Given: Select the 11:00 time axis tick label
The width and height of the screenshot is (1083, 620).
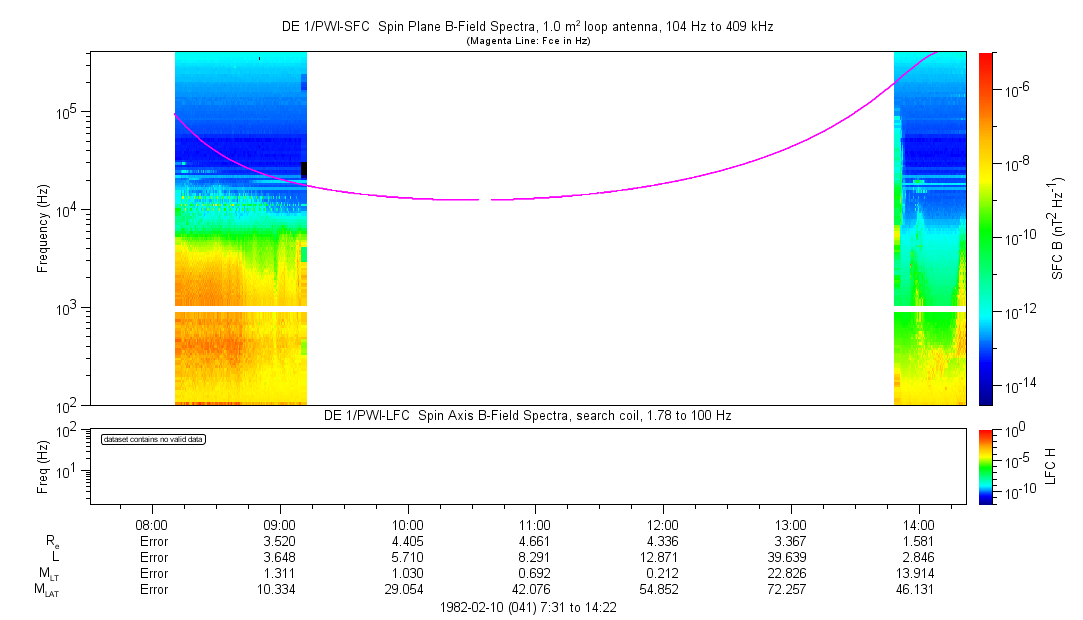Looking at the screenshot, I should point(535,524).
